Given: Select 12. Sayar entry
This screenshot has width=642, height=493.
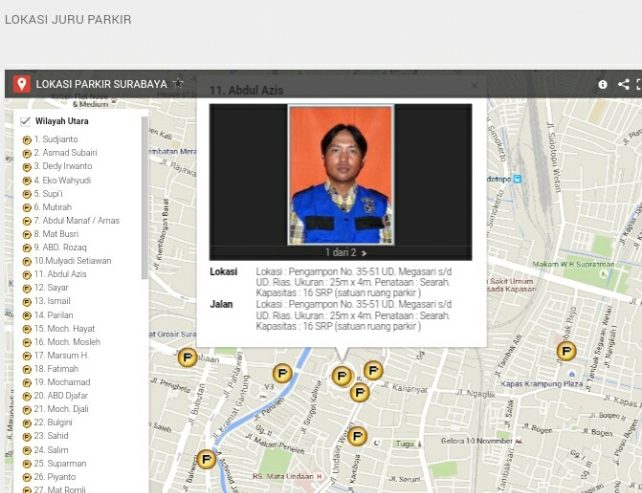Looking at the screenshot, I should click(x=51, y=287).
